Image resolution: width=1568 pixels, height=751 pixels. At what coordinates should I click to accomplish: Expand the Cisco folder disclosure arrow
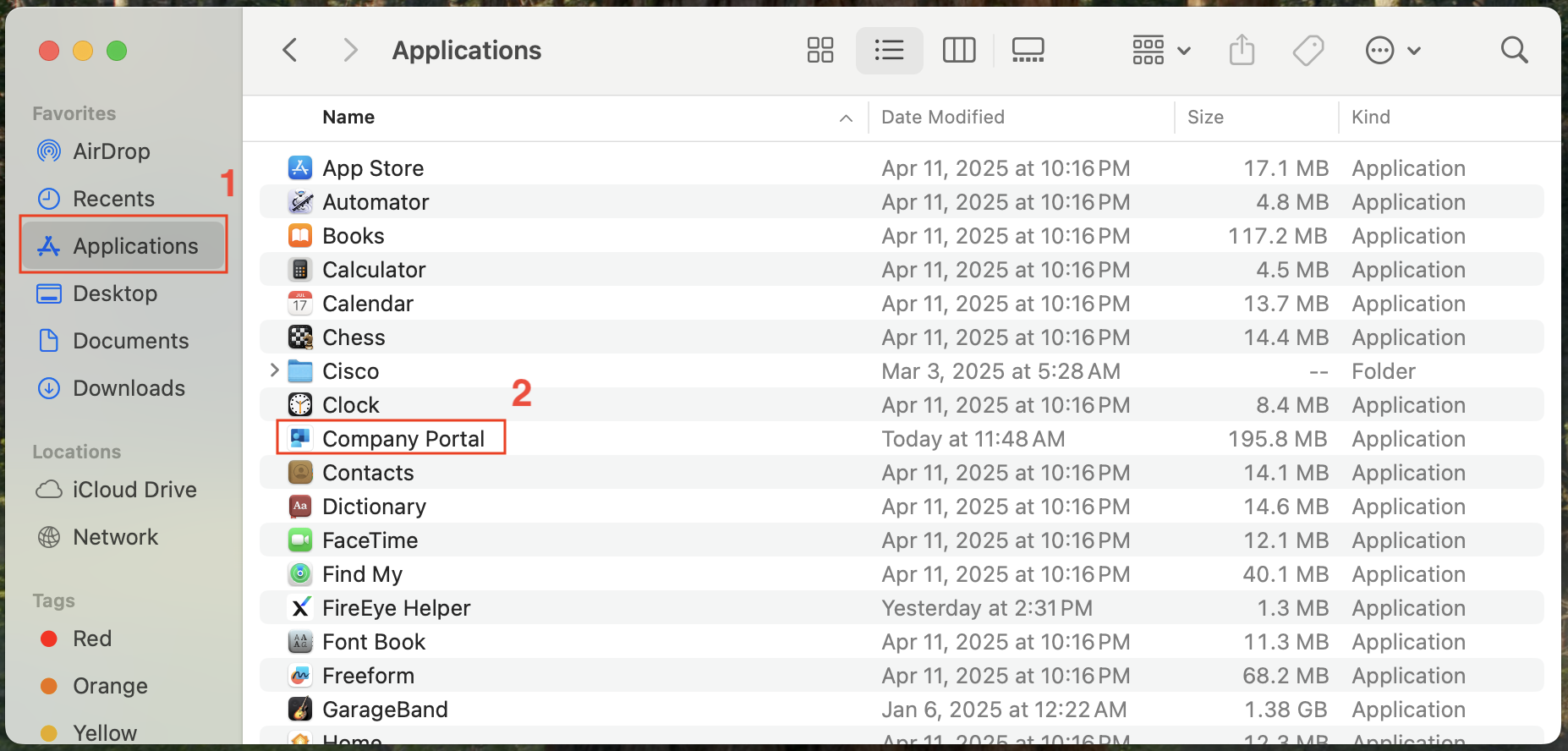[274, 370]
